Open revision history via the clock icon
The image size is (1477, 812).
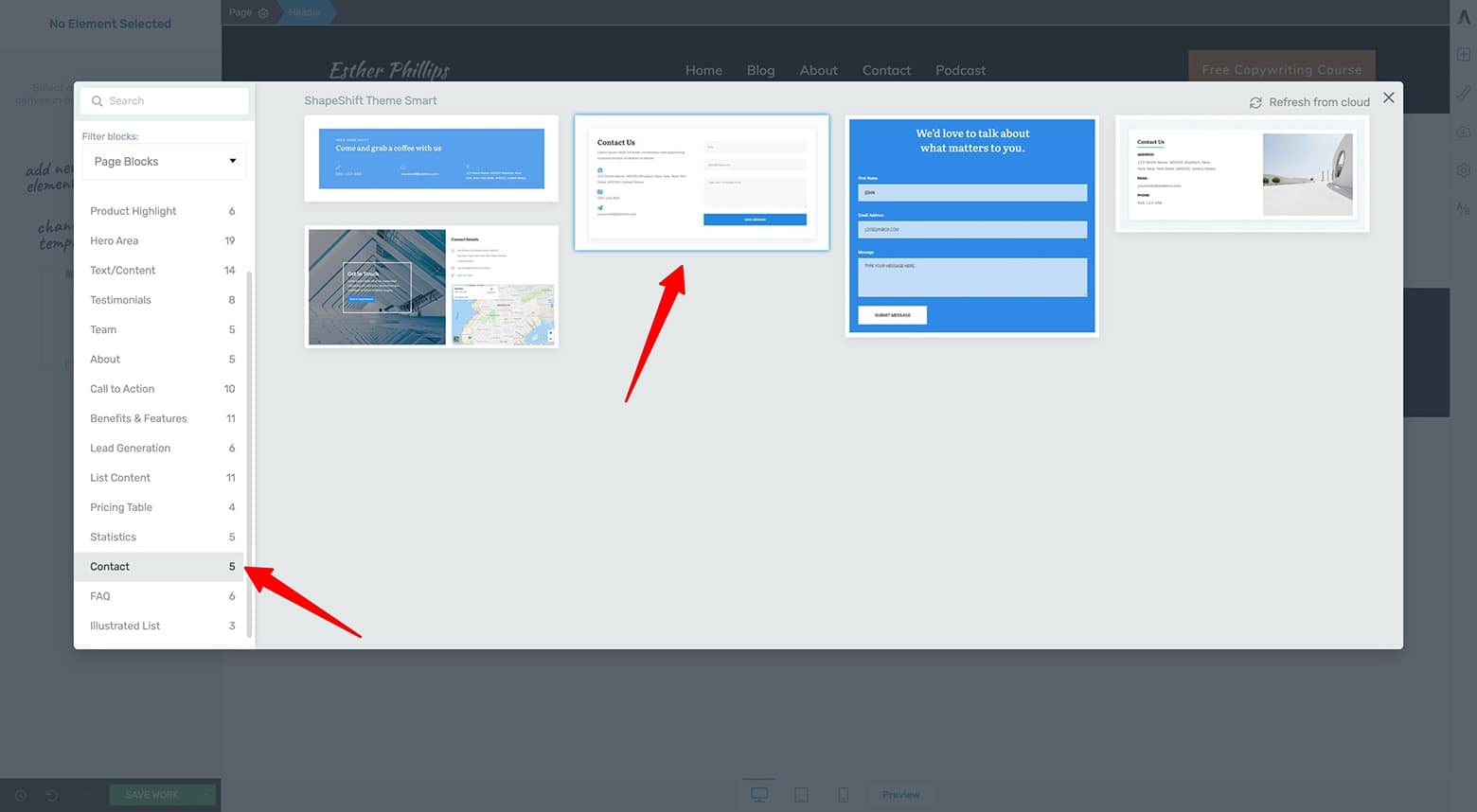tap(22, 795)
